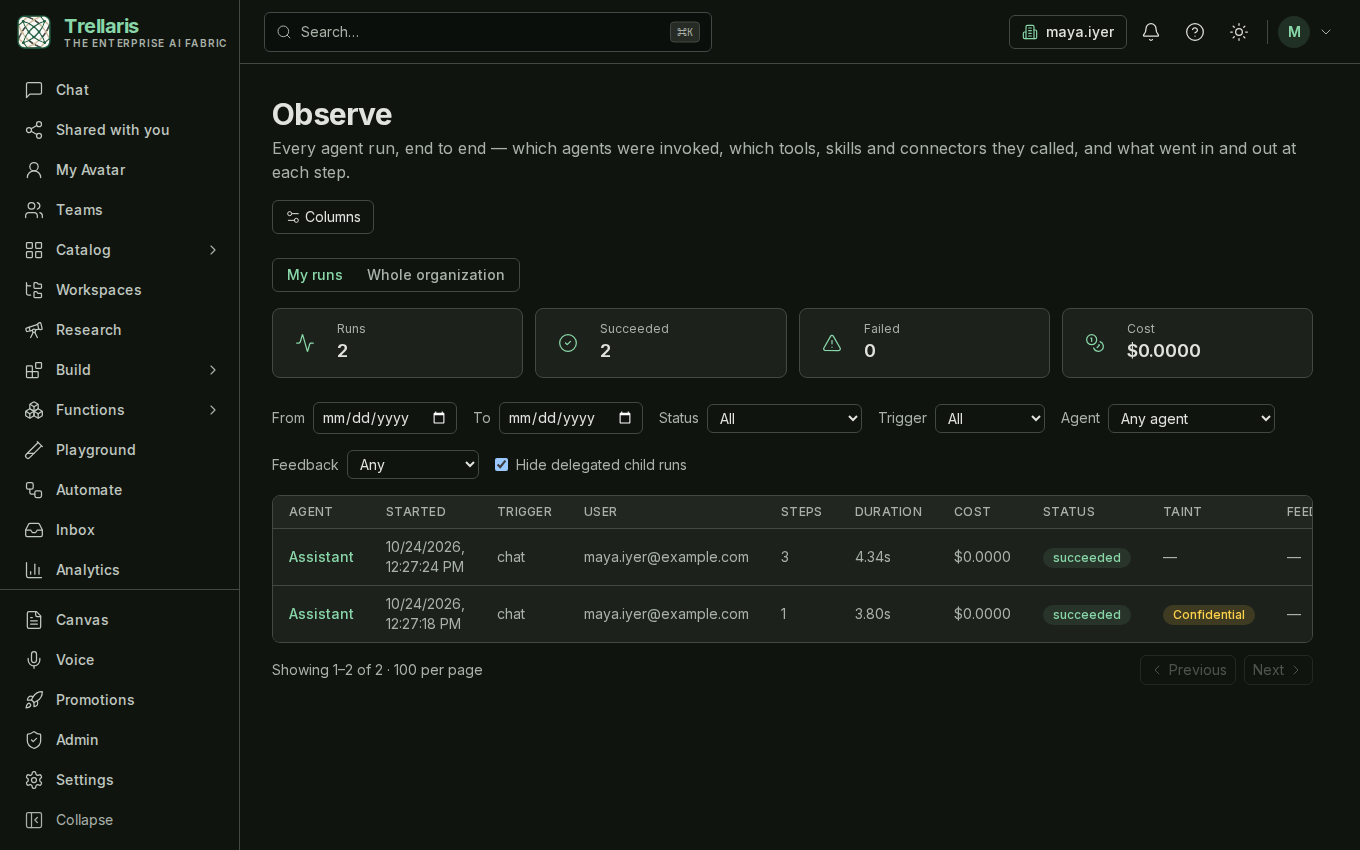This screenshot has width=1360, height=850.
Task: Click the Automate workflow icon
Action: pos(34,490)
